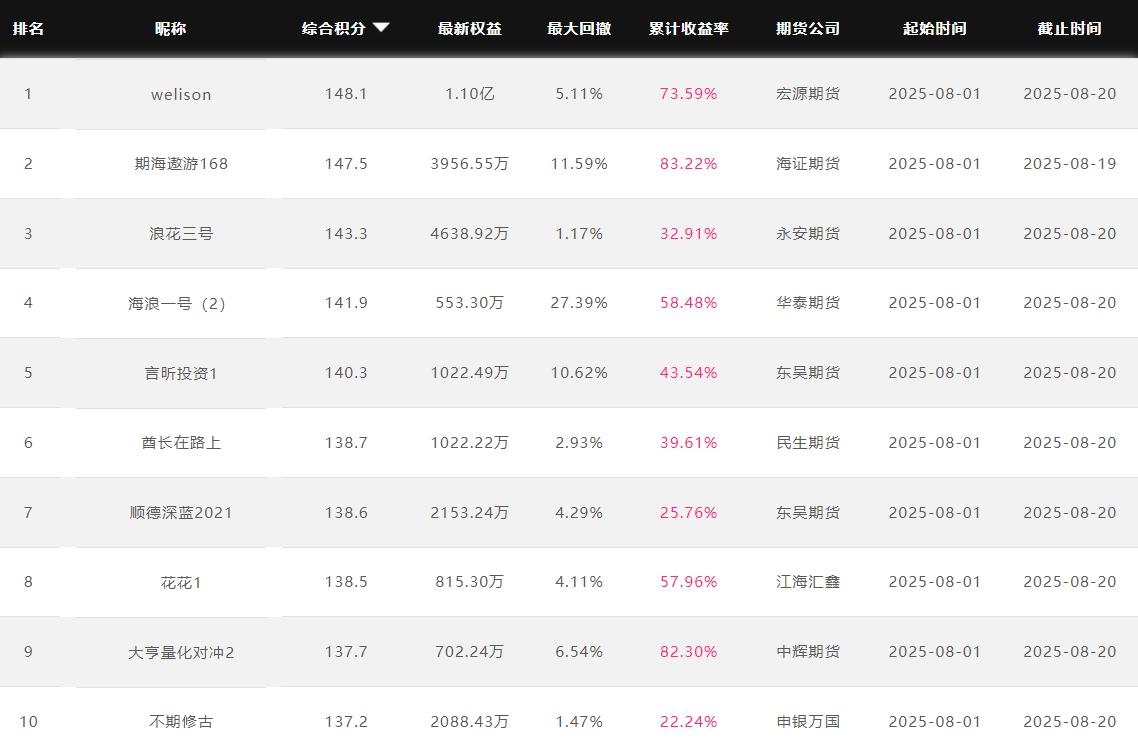Click the 1022.22万 equity value
This screenshot has width=1138, height=755.
tap(470, 443)
